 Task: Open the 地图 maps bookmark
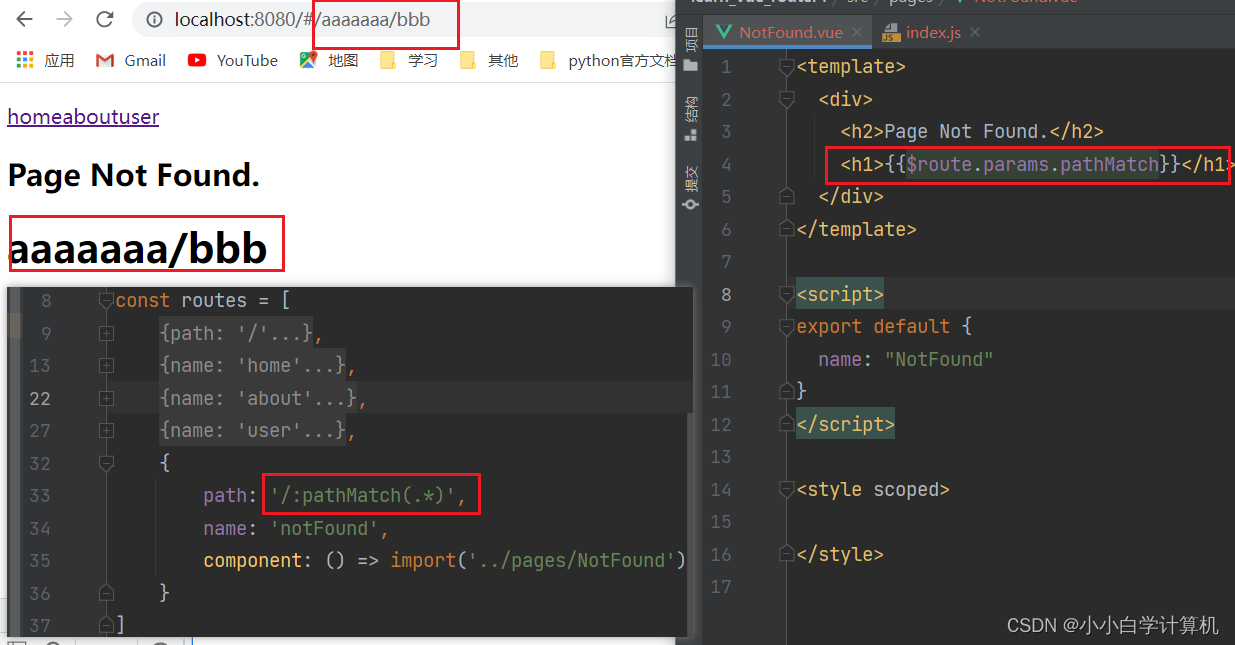pyautogui.click(x=329, y=60)
